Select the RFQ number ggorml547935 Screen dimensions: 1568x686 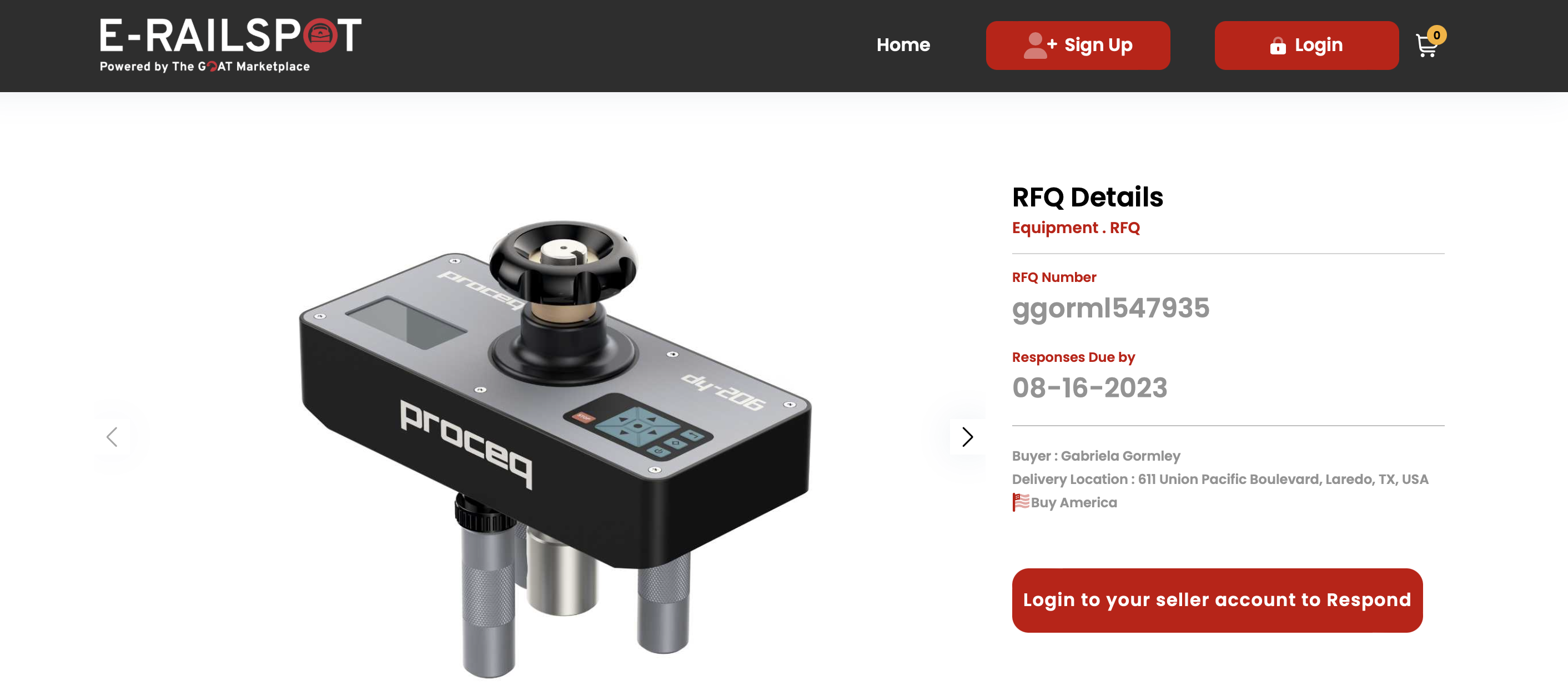coord(1110,308)
